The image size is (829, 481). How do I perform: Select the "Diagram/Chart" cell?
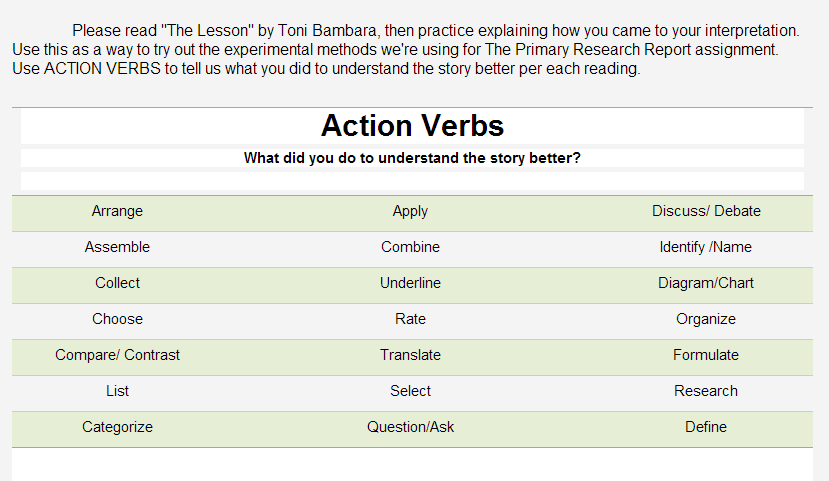[x=706, y=283]
